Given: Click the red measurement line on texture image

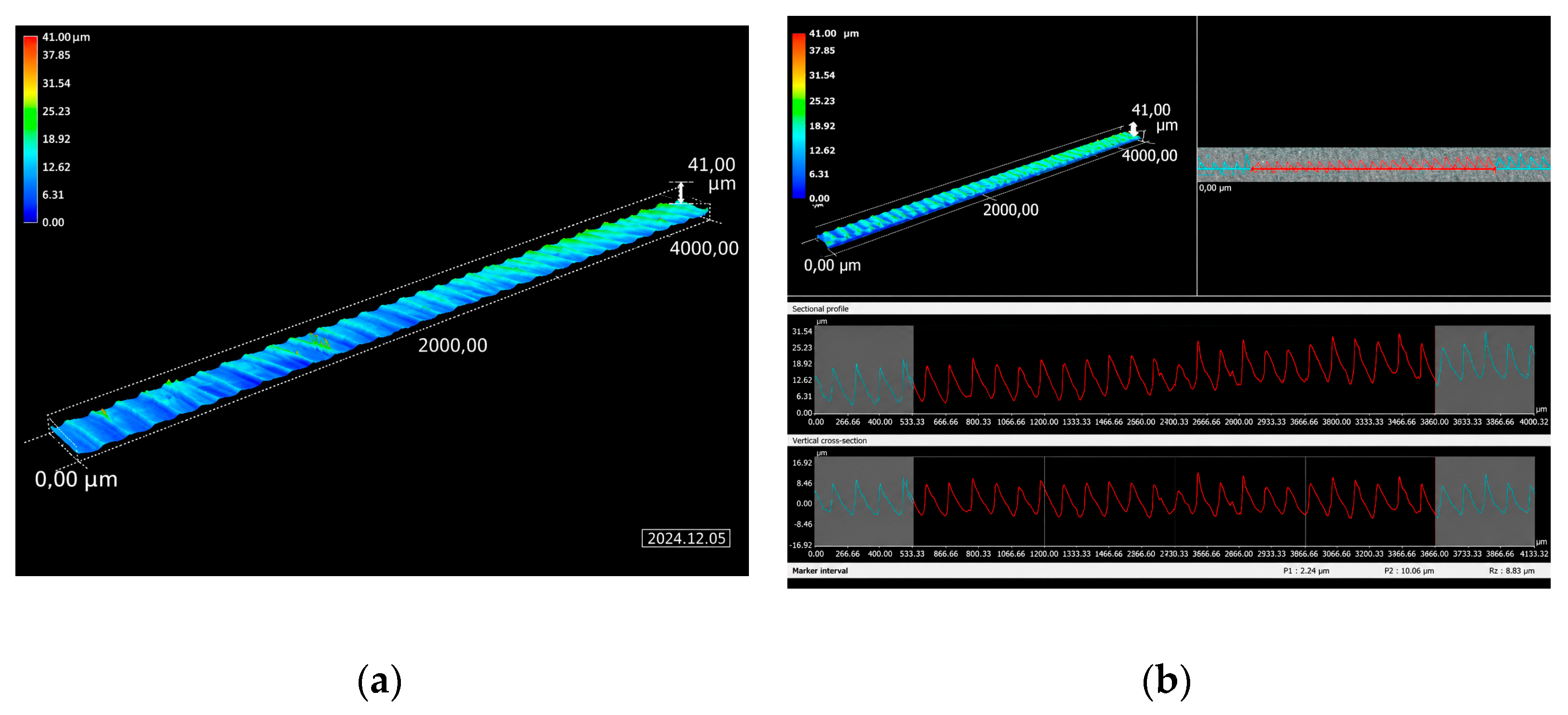Looking at the screenshot, I should pos(1373,169).
